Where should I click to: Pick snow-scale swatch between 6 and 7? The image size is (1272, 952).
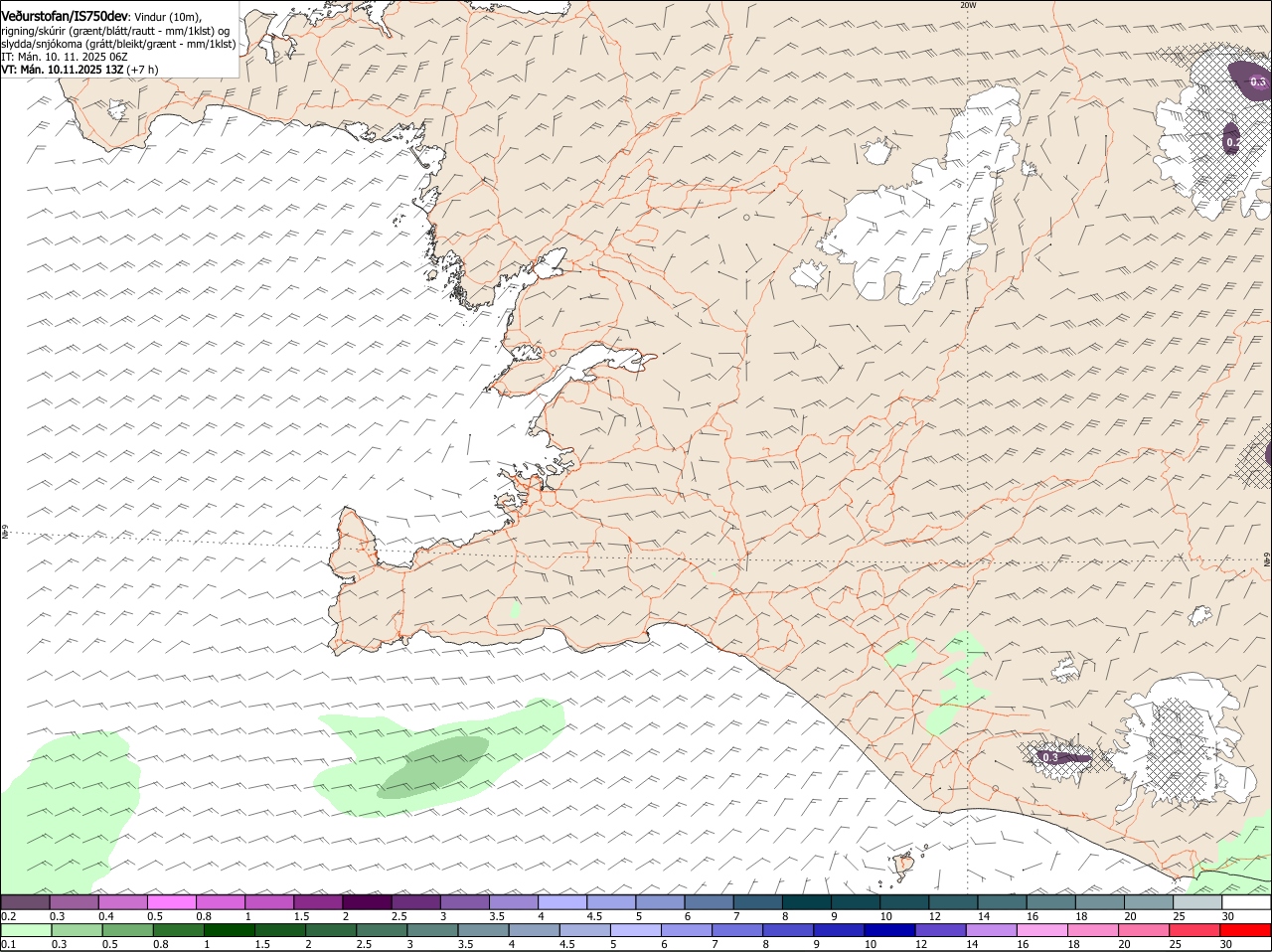[708, 902]
